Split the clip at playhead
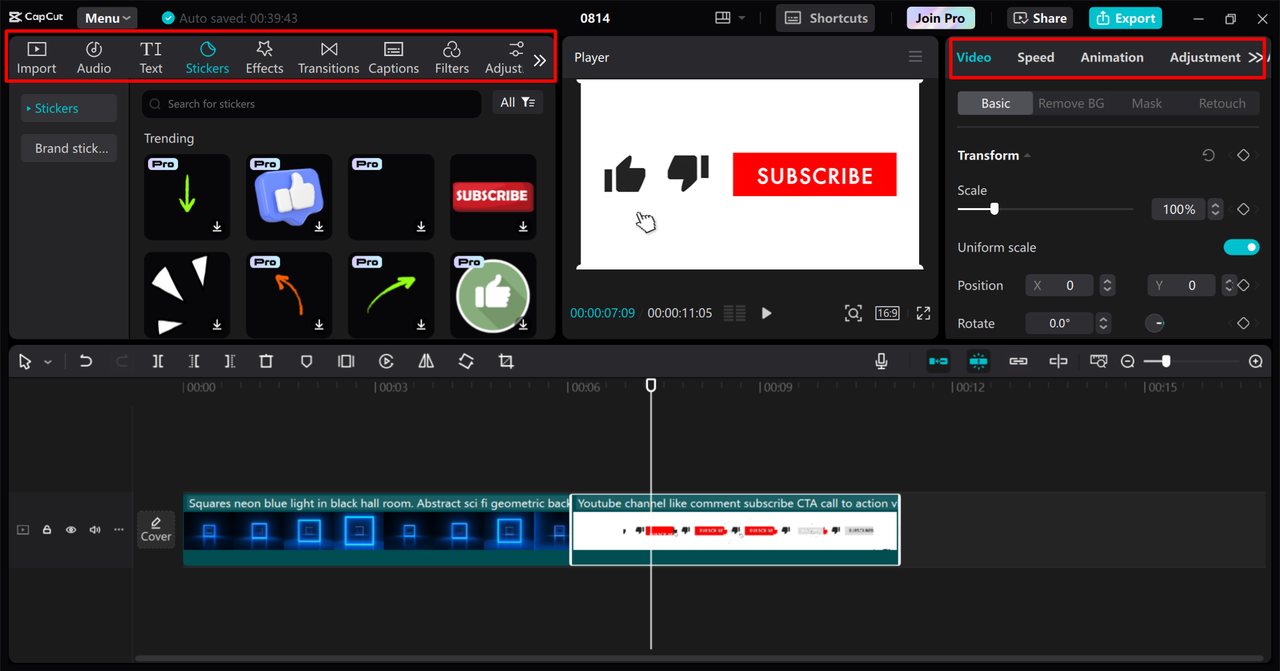The height and width of the screenshot is (671, 1280). point(158,361)
